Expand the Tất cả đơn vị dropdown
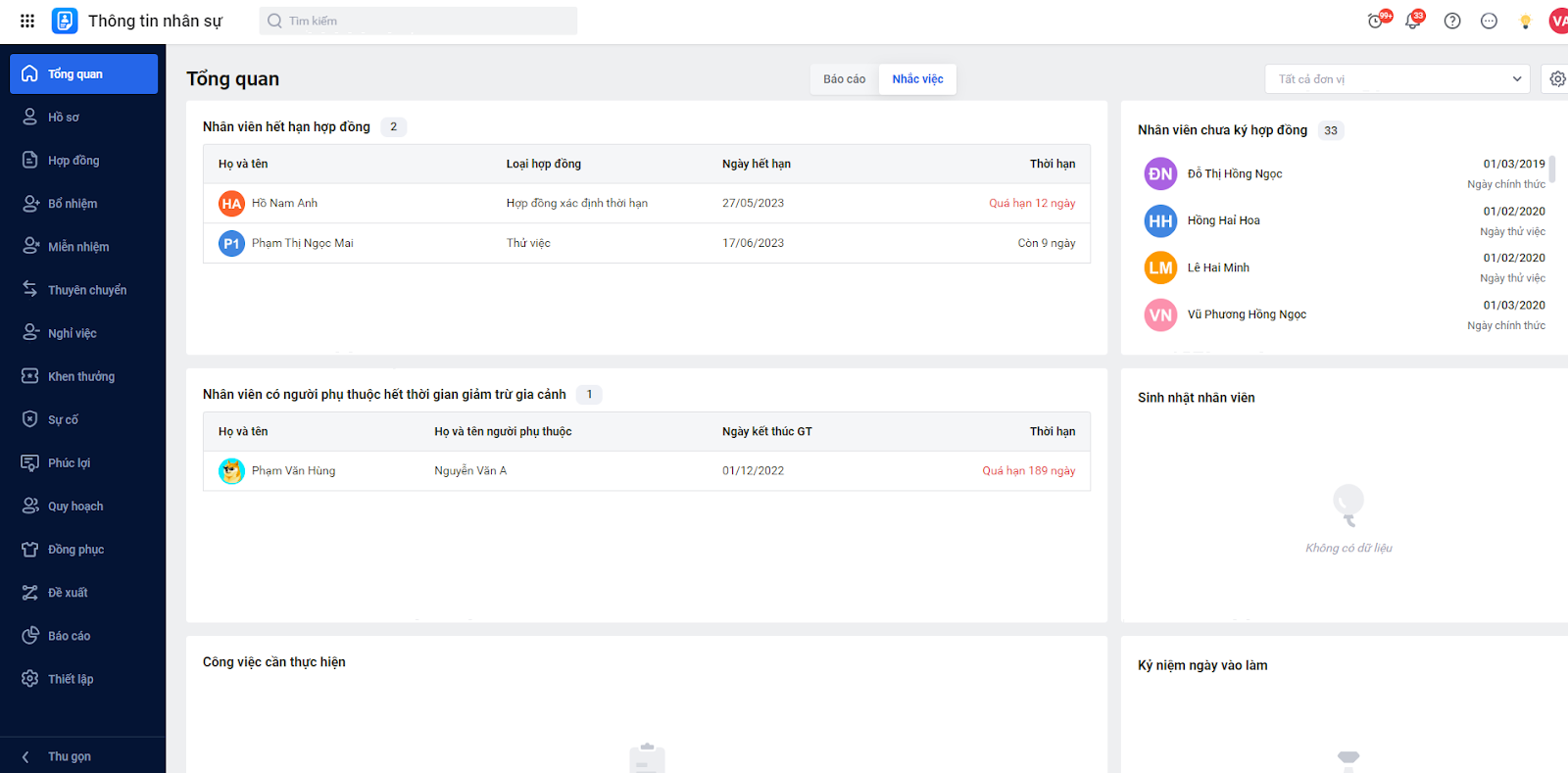Image resolution: width=1568 pixels, height=773 pixels. (1396, 79)
